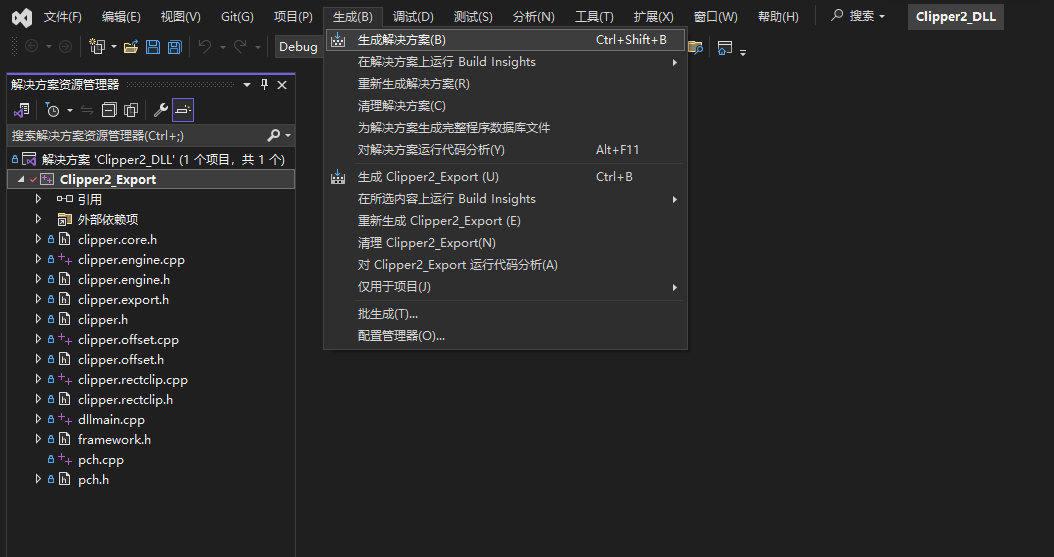Toggle the preview selected items button
The image size is (1054, 557).
click(183, 110)
